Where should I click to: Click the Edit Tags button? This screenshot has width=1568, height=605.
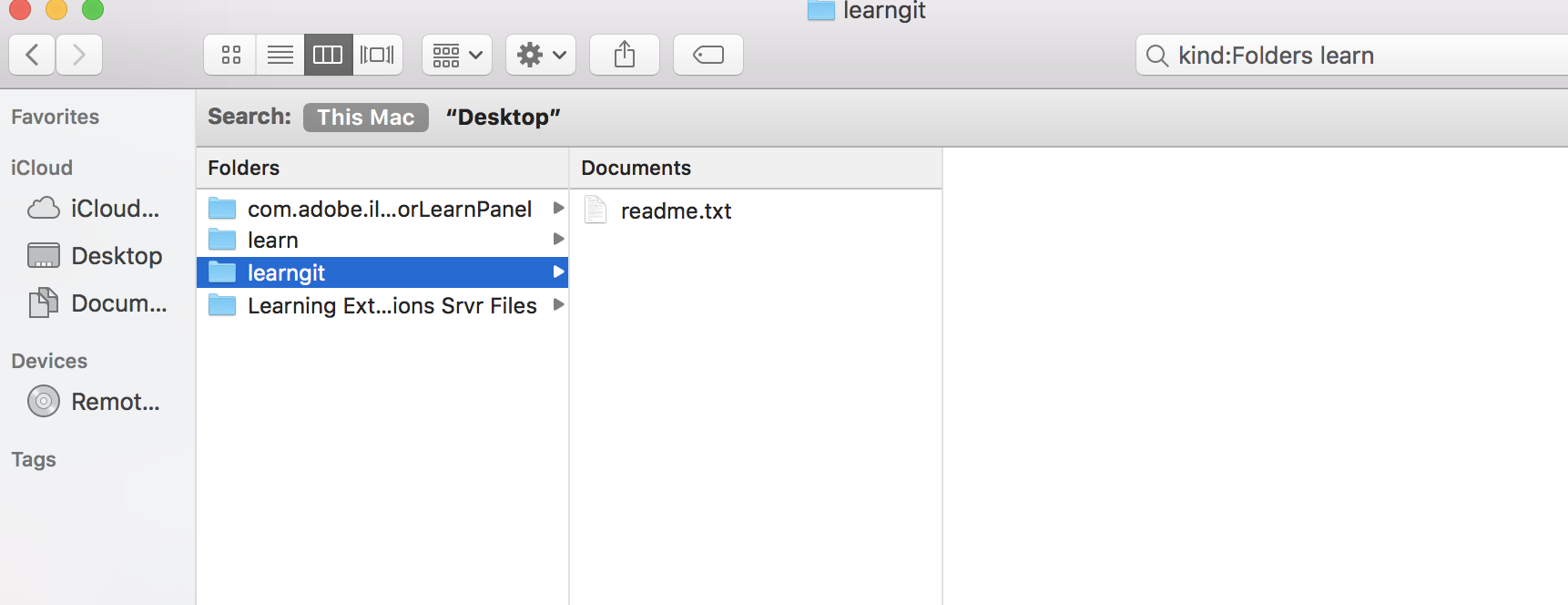coord(708,55)
